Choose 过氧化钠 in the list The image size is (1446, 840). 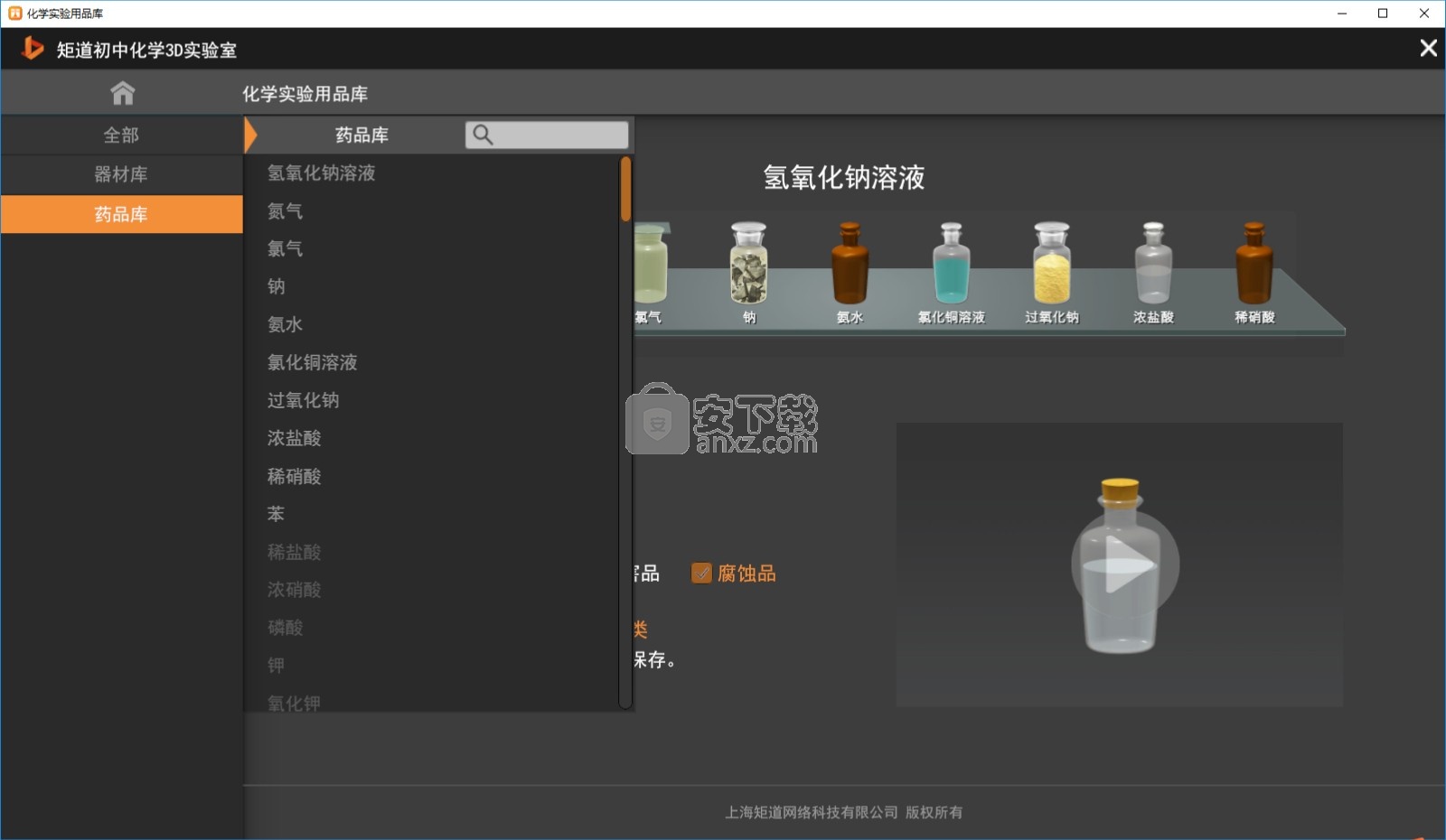pyautogui.click(x=303, y=400)
